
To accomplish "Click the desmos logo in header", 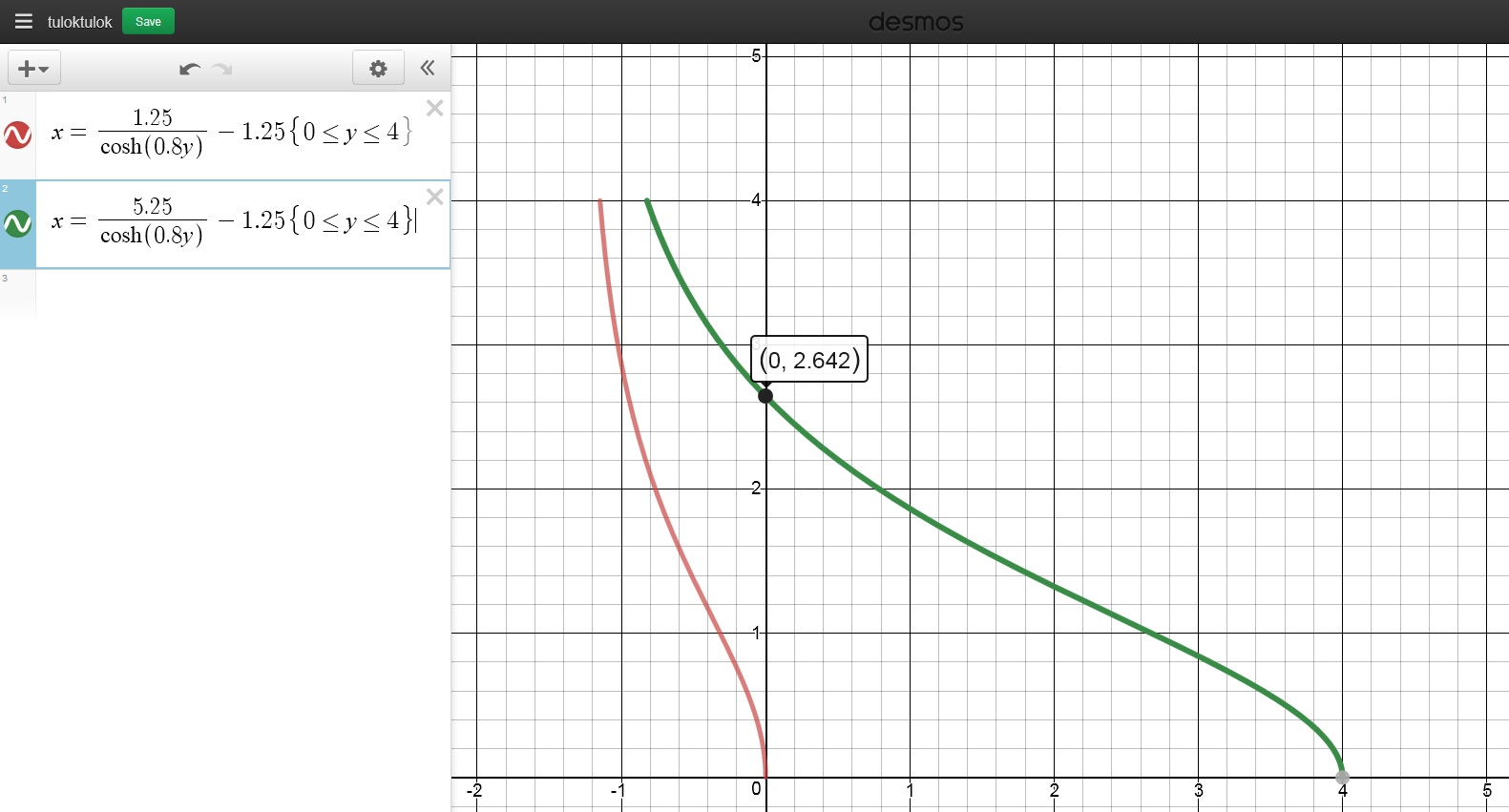I will click(915, 22).
